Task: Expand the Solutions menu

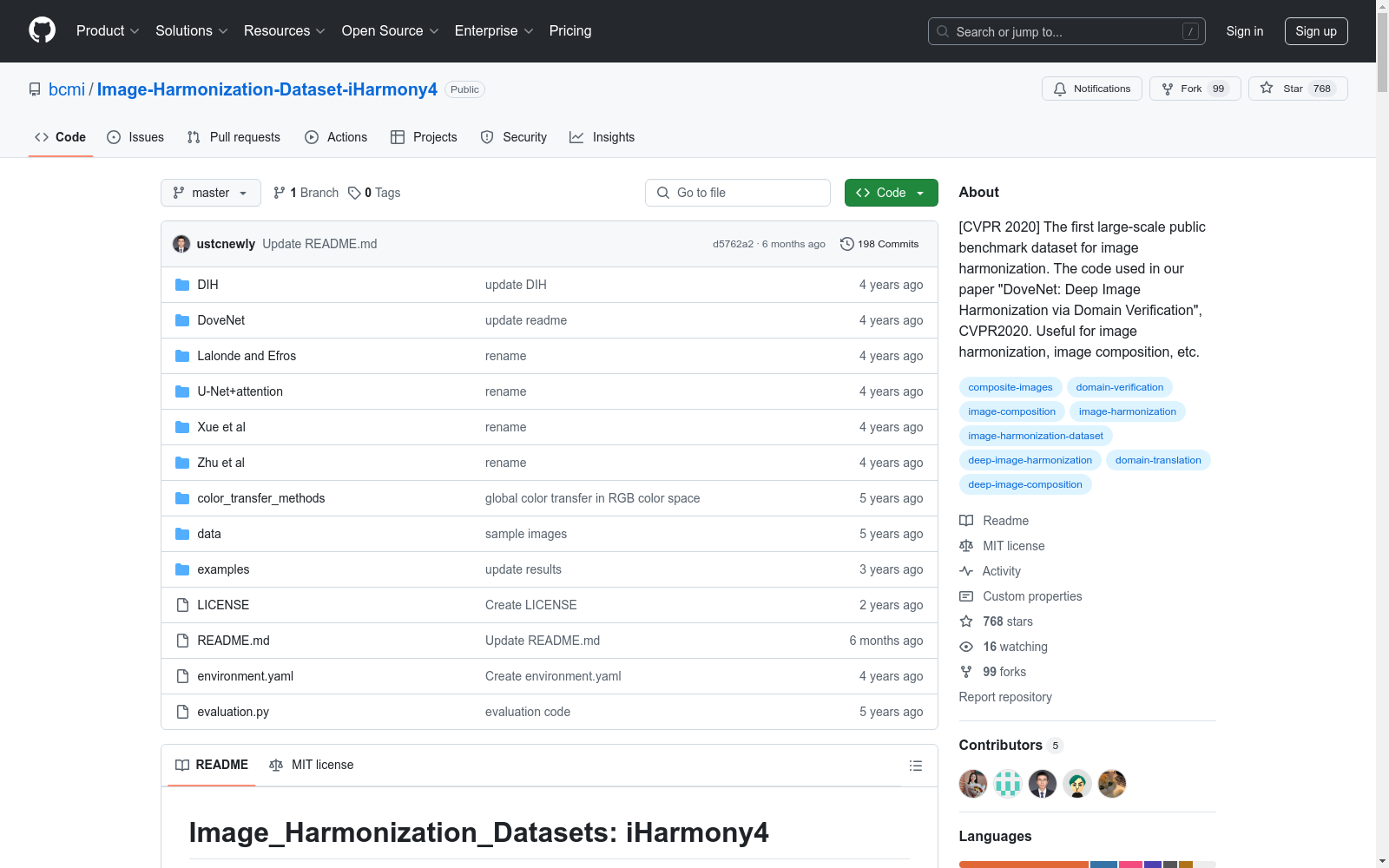Action: (192, 31)
